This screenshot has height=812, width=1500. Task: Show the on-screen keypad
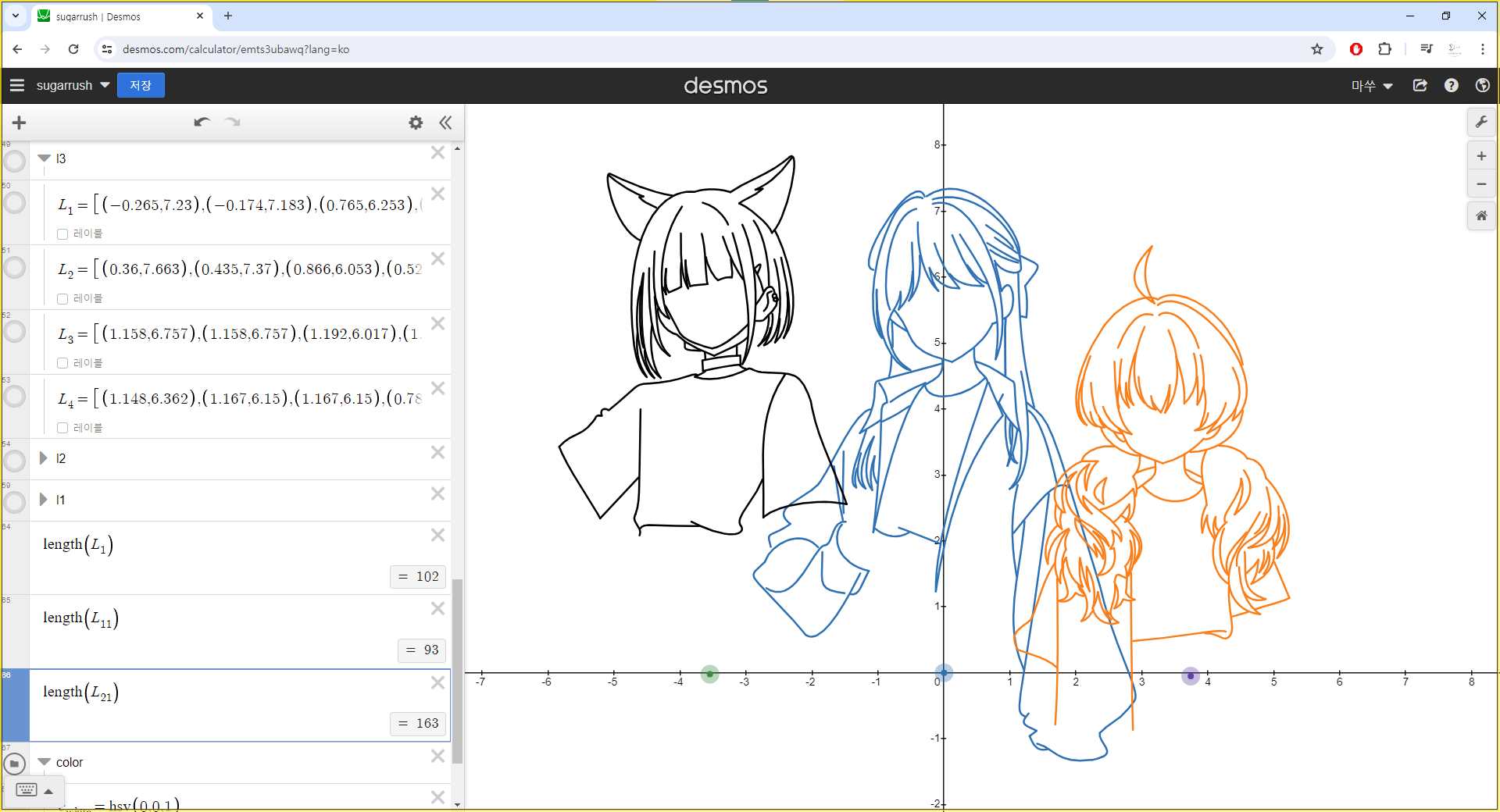pyautogui.click(x=34, y=790)
